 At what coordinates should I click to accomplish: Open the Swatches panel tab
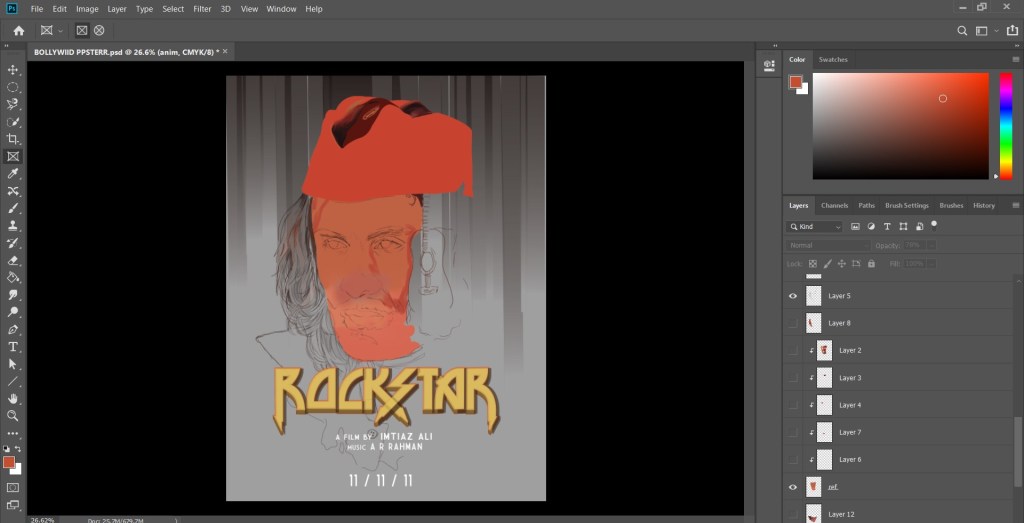coord(833,60)
